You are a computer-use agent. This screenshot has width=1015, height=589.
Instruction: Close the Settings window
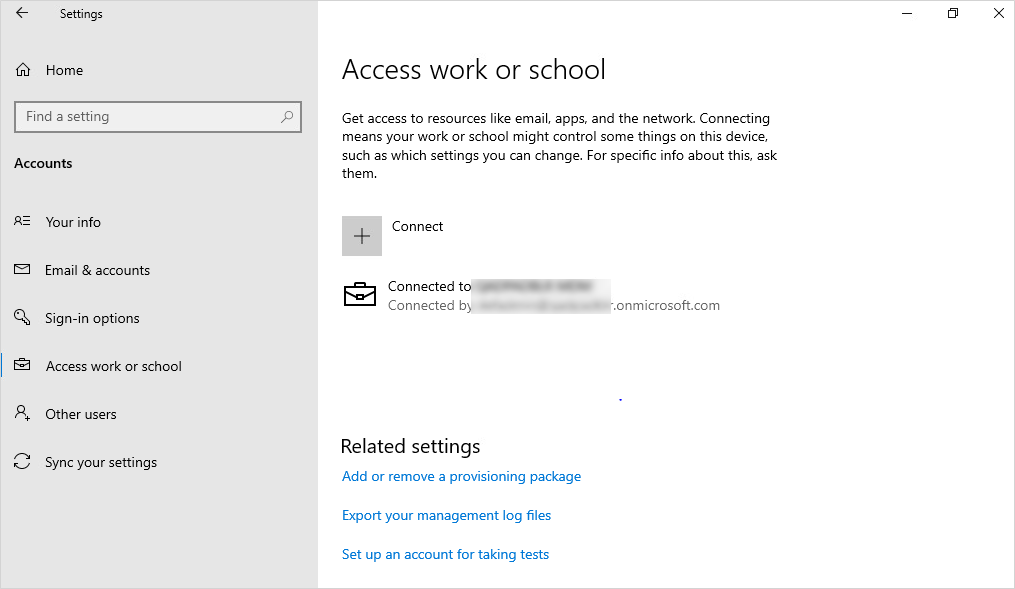tap(998, 14)
